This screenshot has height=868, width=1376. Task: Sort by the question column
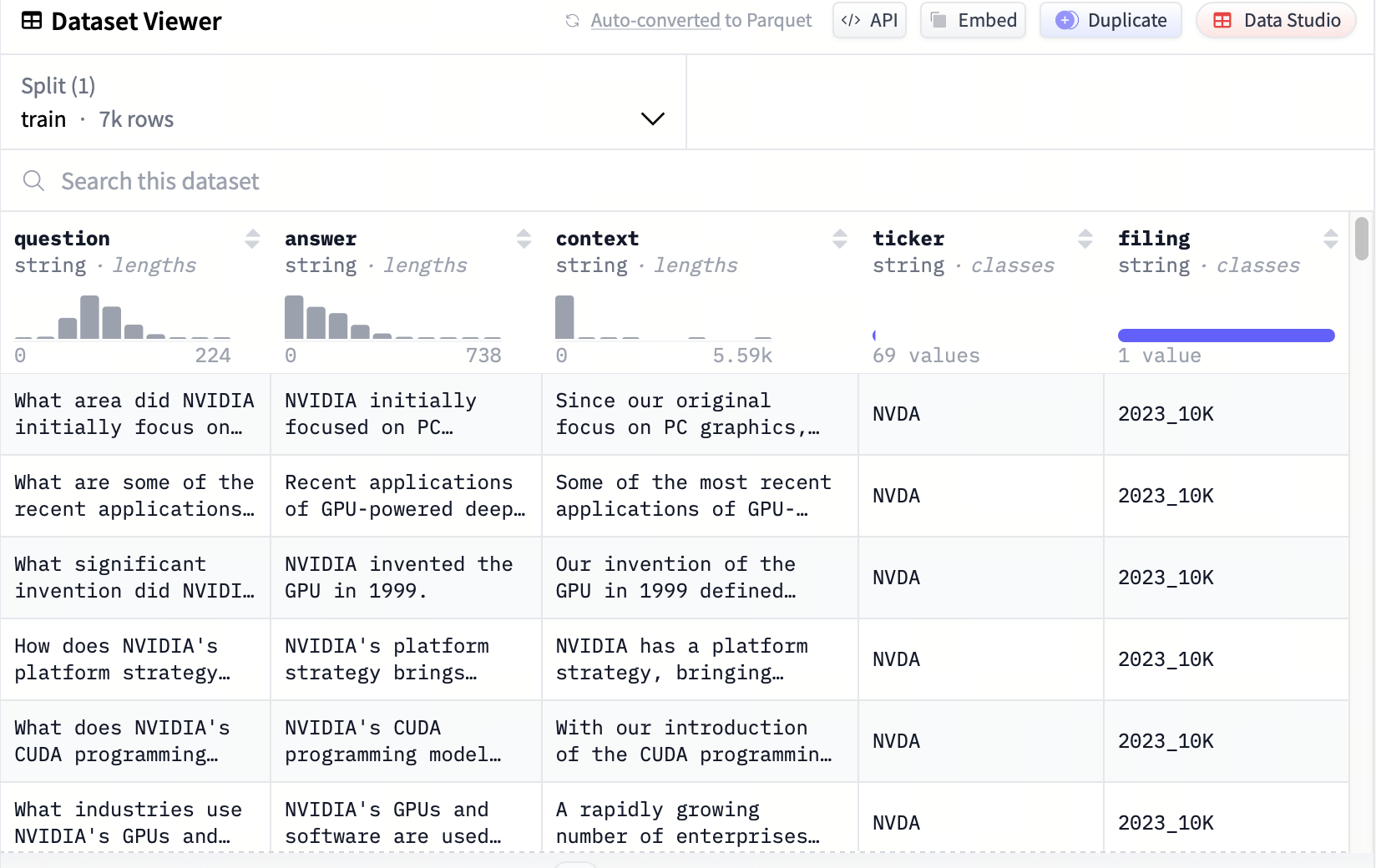252,239
